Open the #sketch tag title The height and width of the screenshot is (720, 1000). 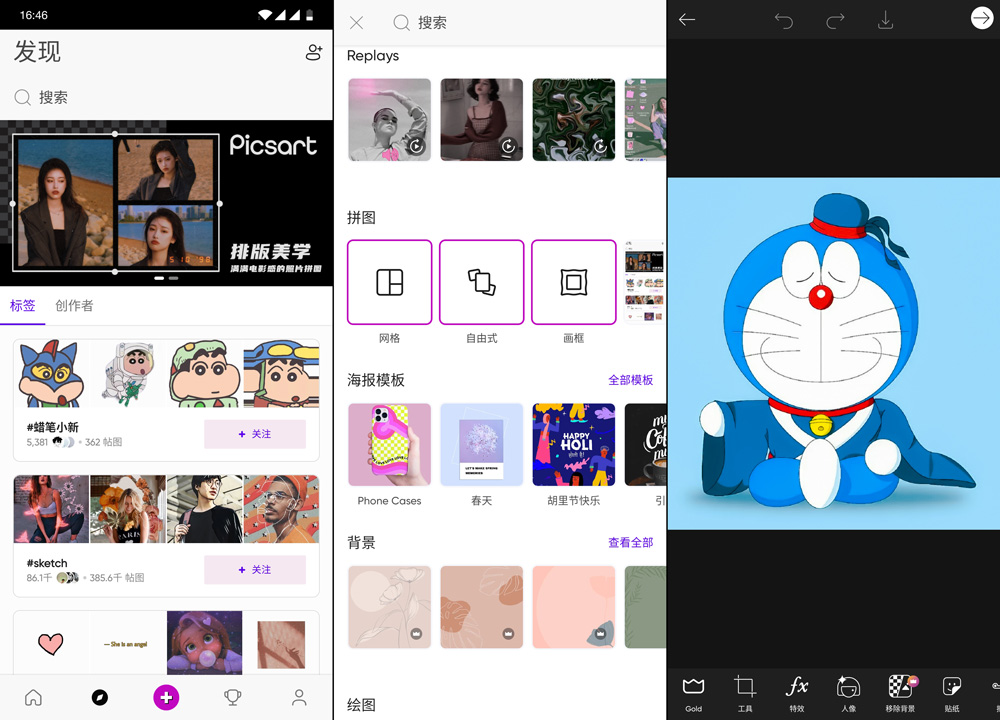click(47, 563)
